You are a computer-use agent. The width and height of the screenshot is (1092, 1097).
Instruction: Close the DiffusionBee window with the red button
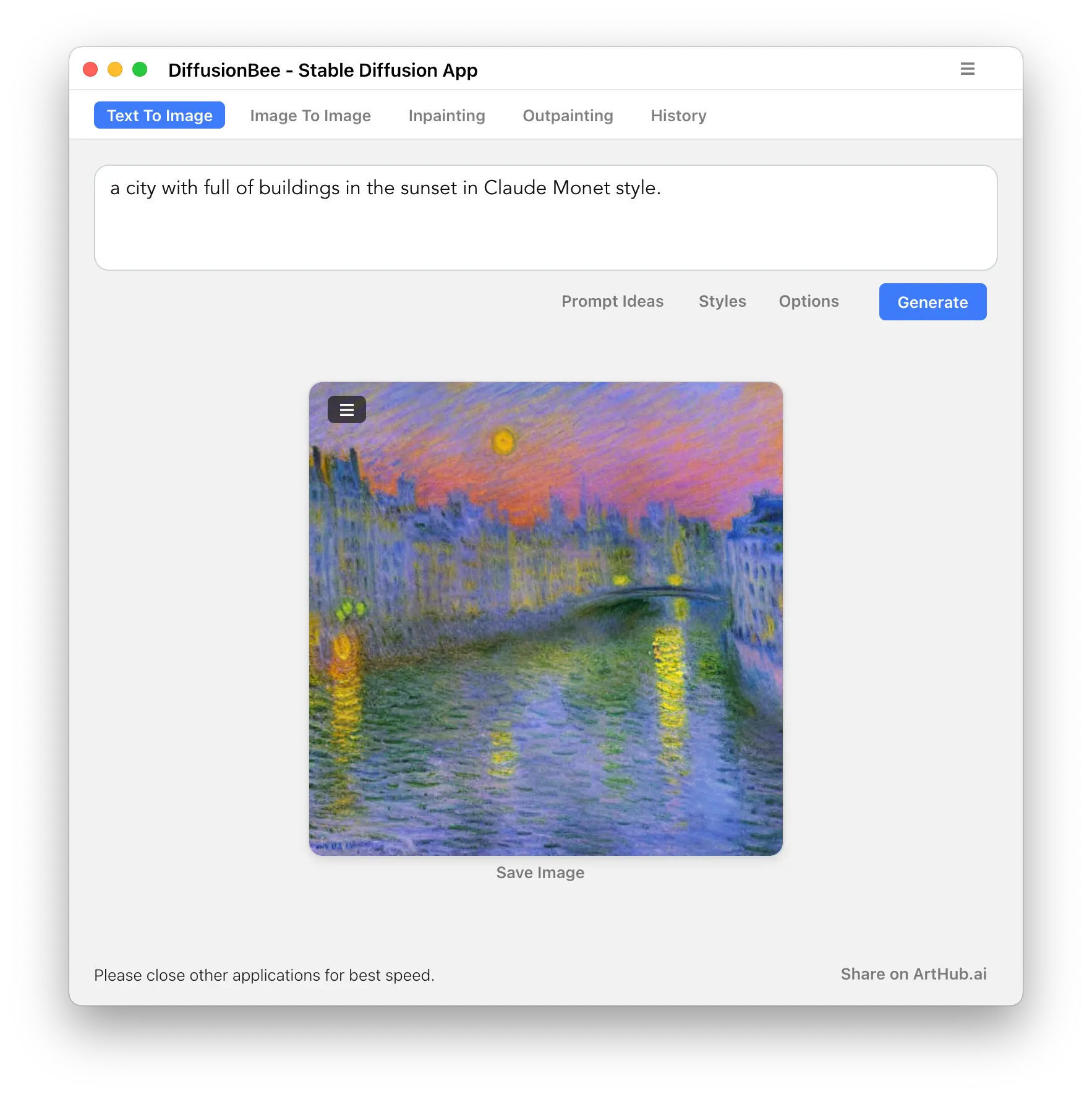[x=91, y=69]
